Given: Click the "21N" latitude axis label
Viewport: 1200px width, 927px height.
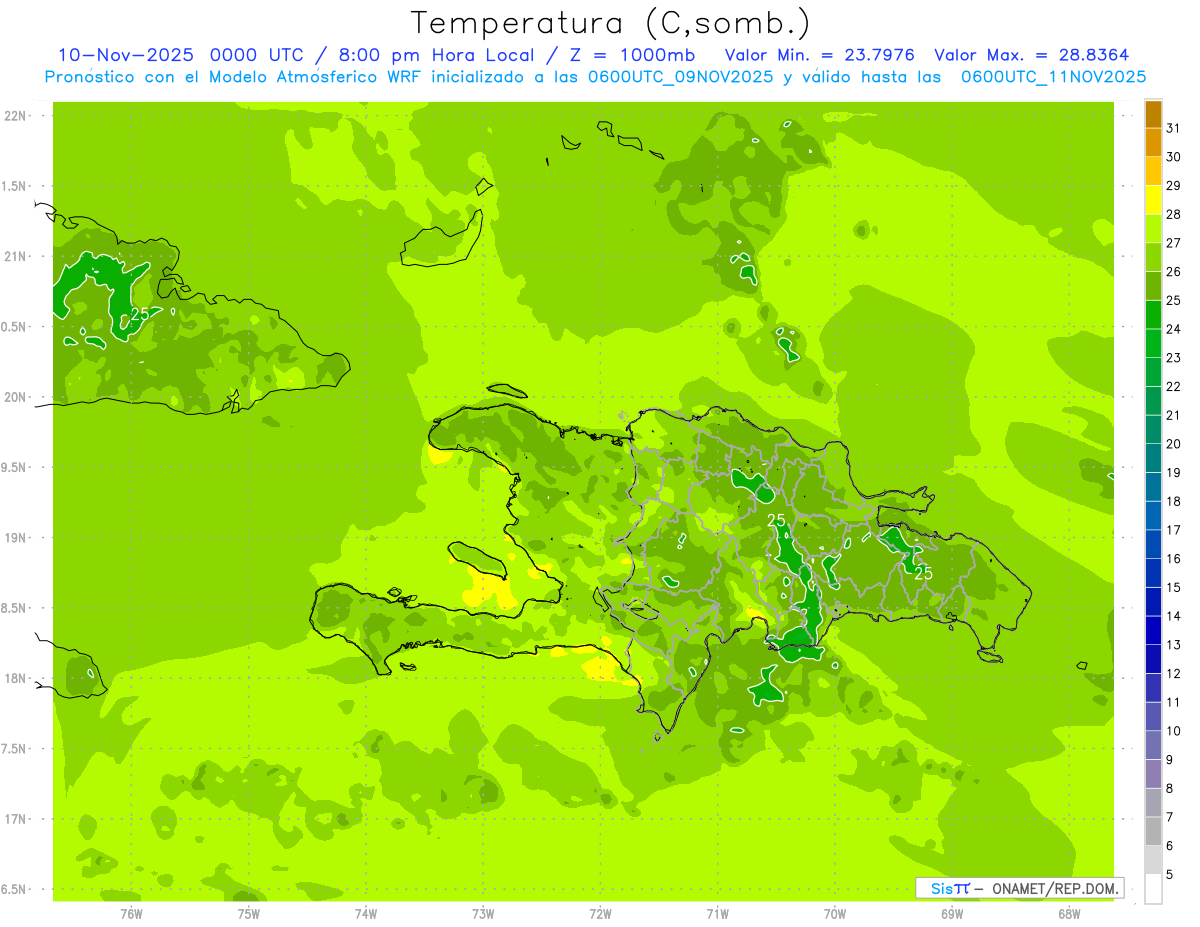Looking at the screenshot, I should click(16, 256).
